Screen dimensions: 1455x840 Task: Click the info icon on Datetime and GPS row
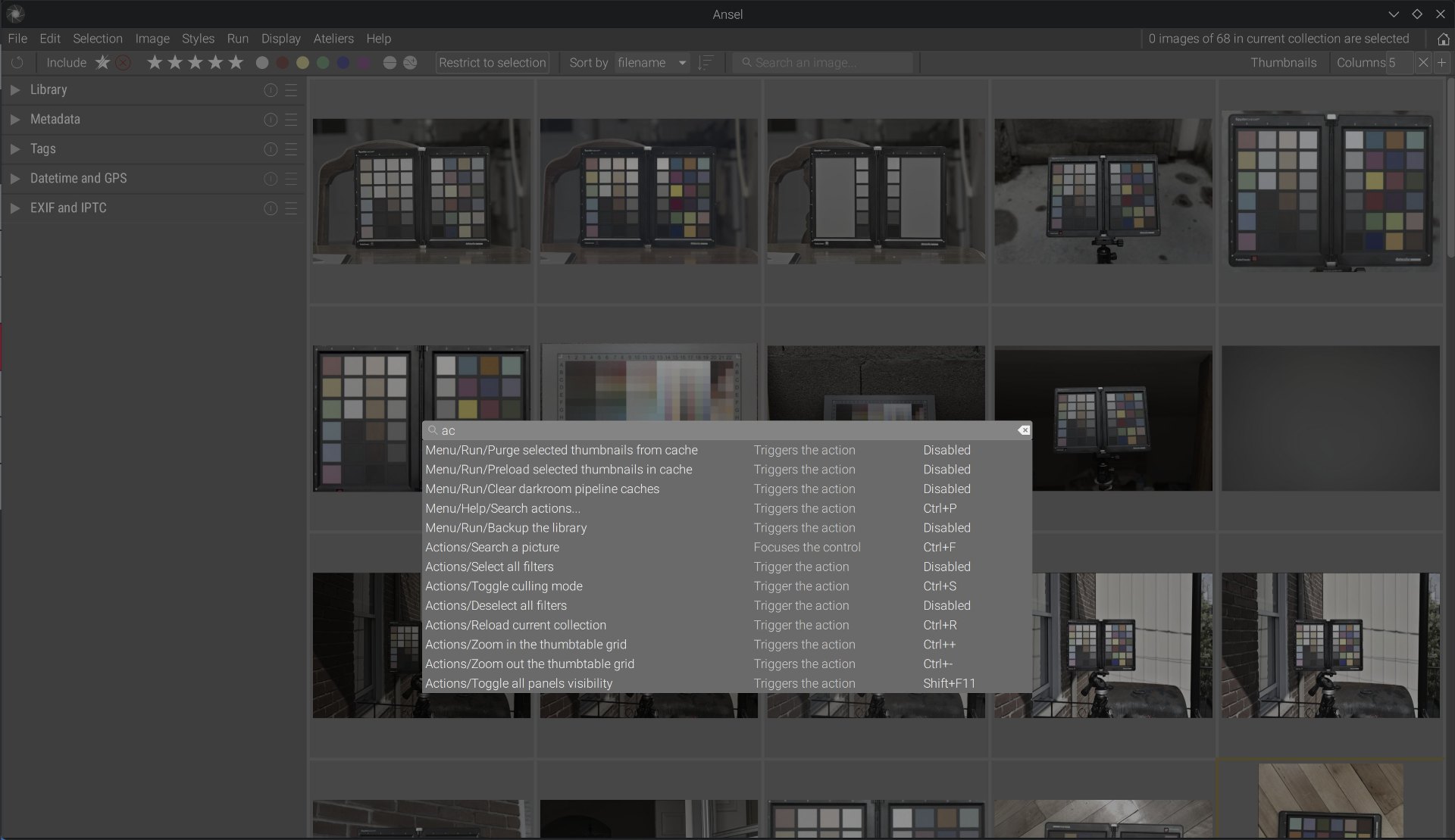tap(271, 179)
